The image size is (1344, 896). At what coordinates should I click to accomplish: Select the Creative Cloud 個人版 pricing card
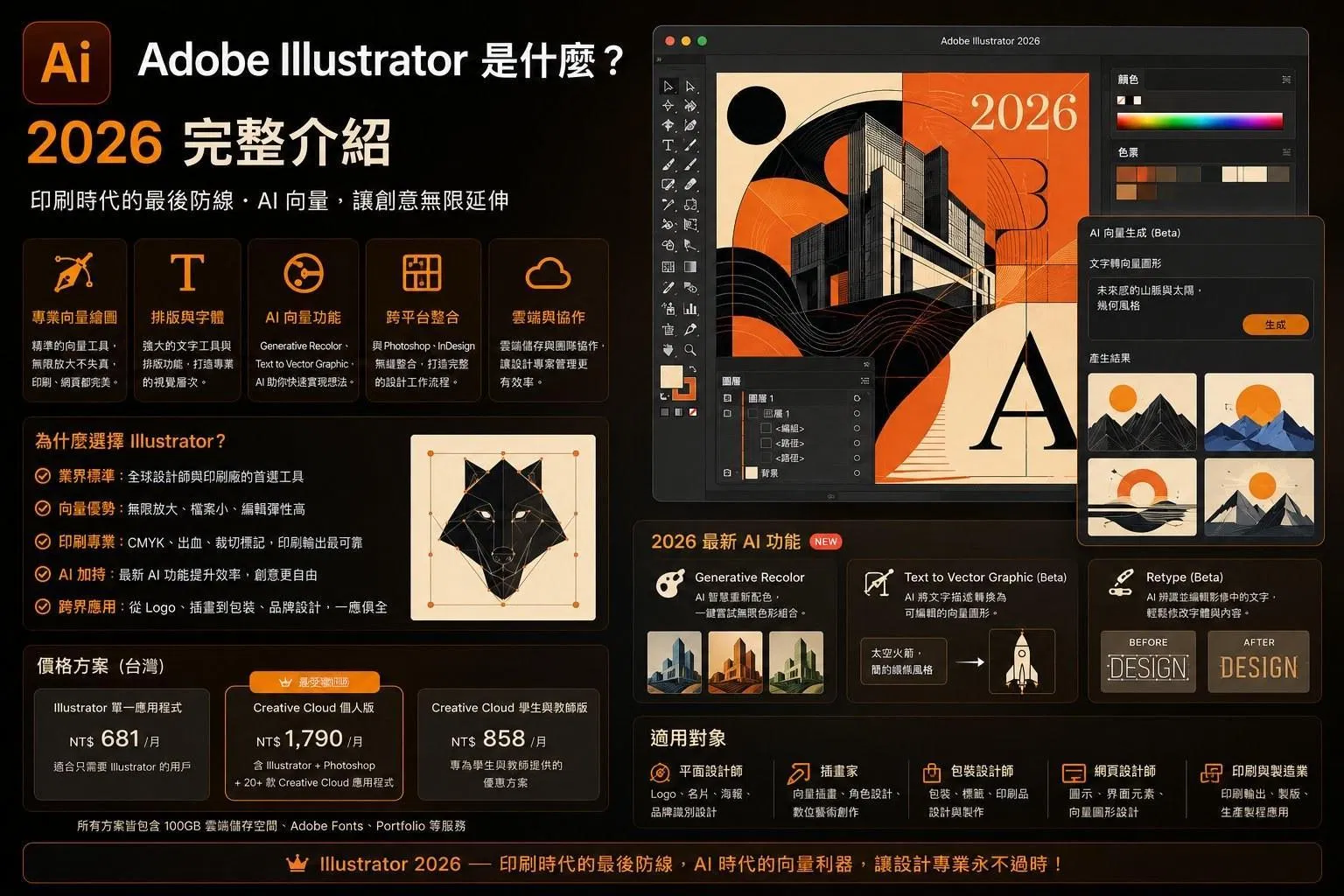click(x=314, y=743)
